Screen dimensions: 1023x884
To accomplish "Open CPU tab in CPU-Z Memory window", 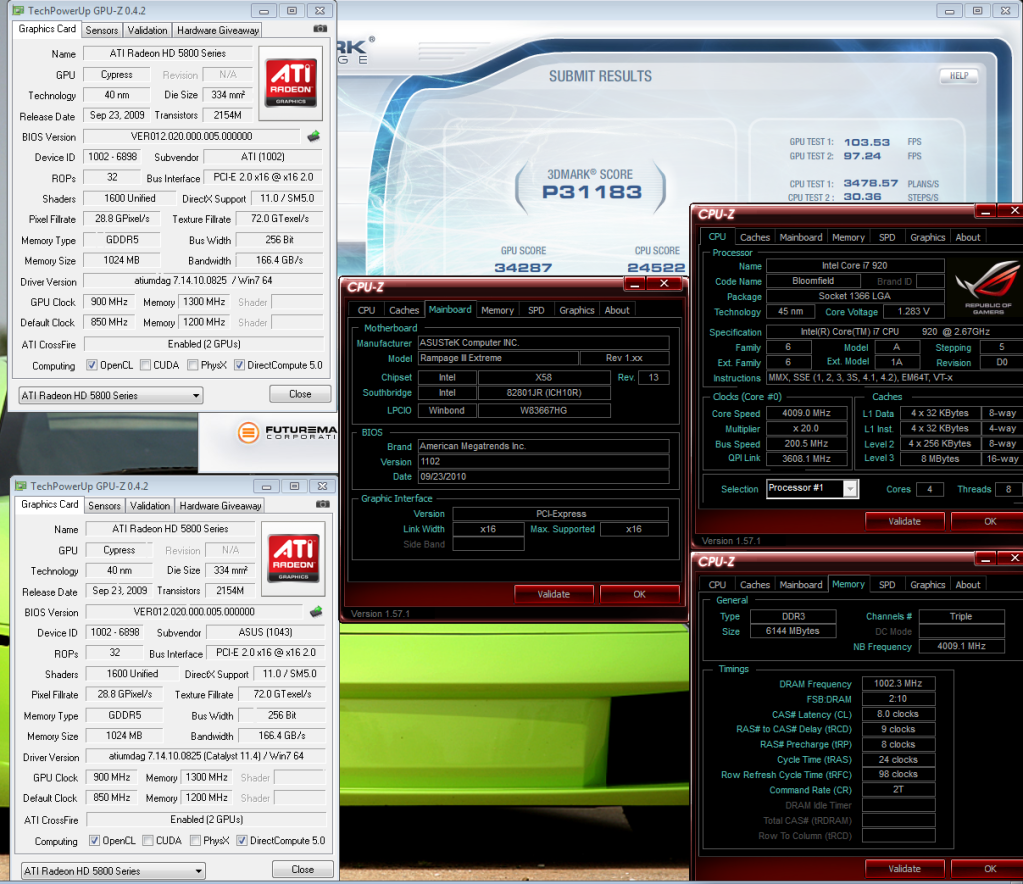I will point(717,585).
